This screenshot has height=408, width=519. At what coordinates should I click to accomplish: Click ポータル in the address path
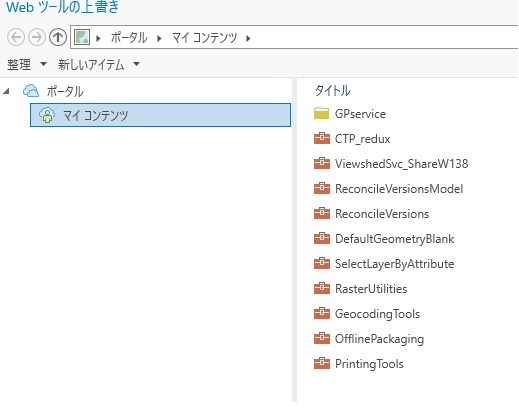click(129, 38)
